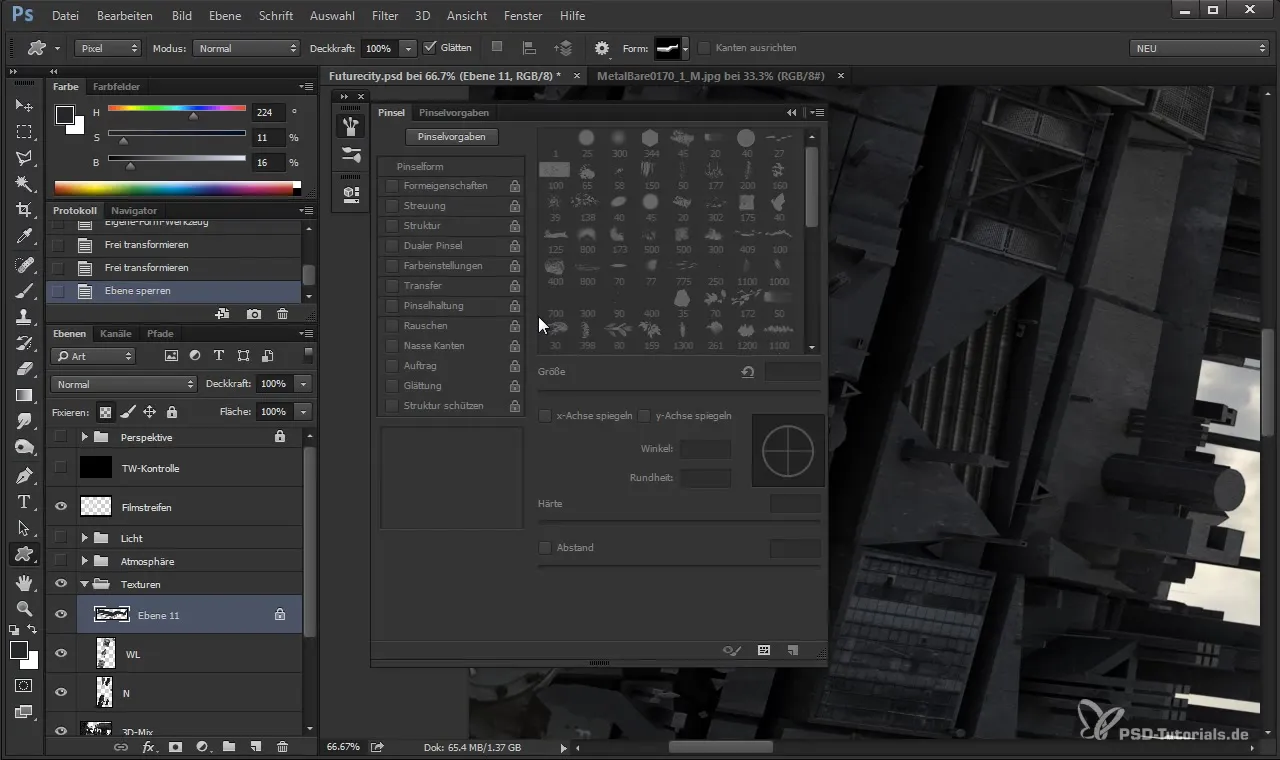This screenshot has height=760, width=1280.
Task: Select the Gradient tool
Action: coord(24,395)
